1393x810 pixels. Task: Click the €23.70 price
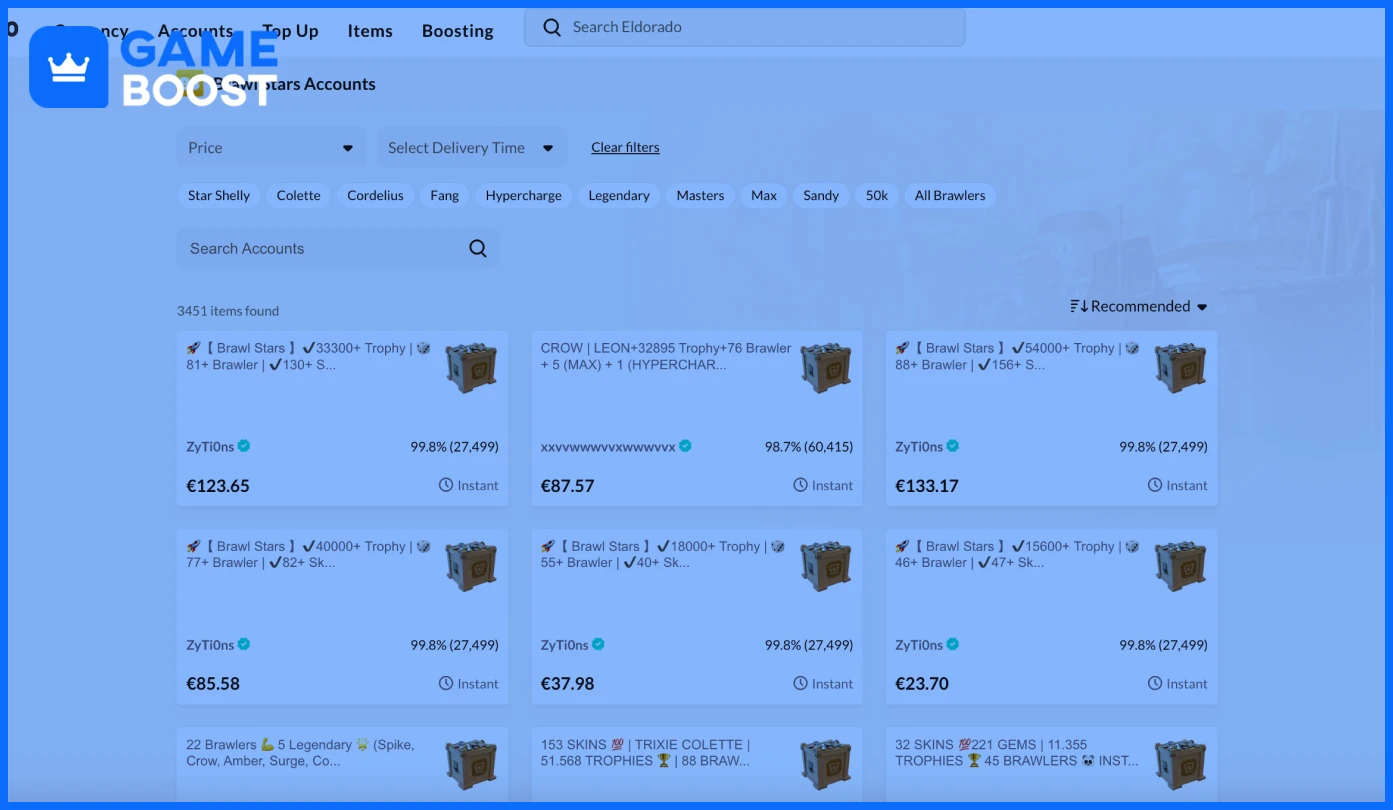coord(922,684)
